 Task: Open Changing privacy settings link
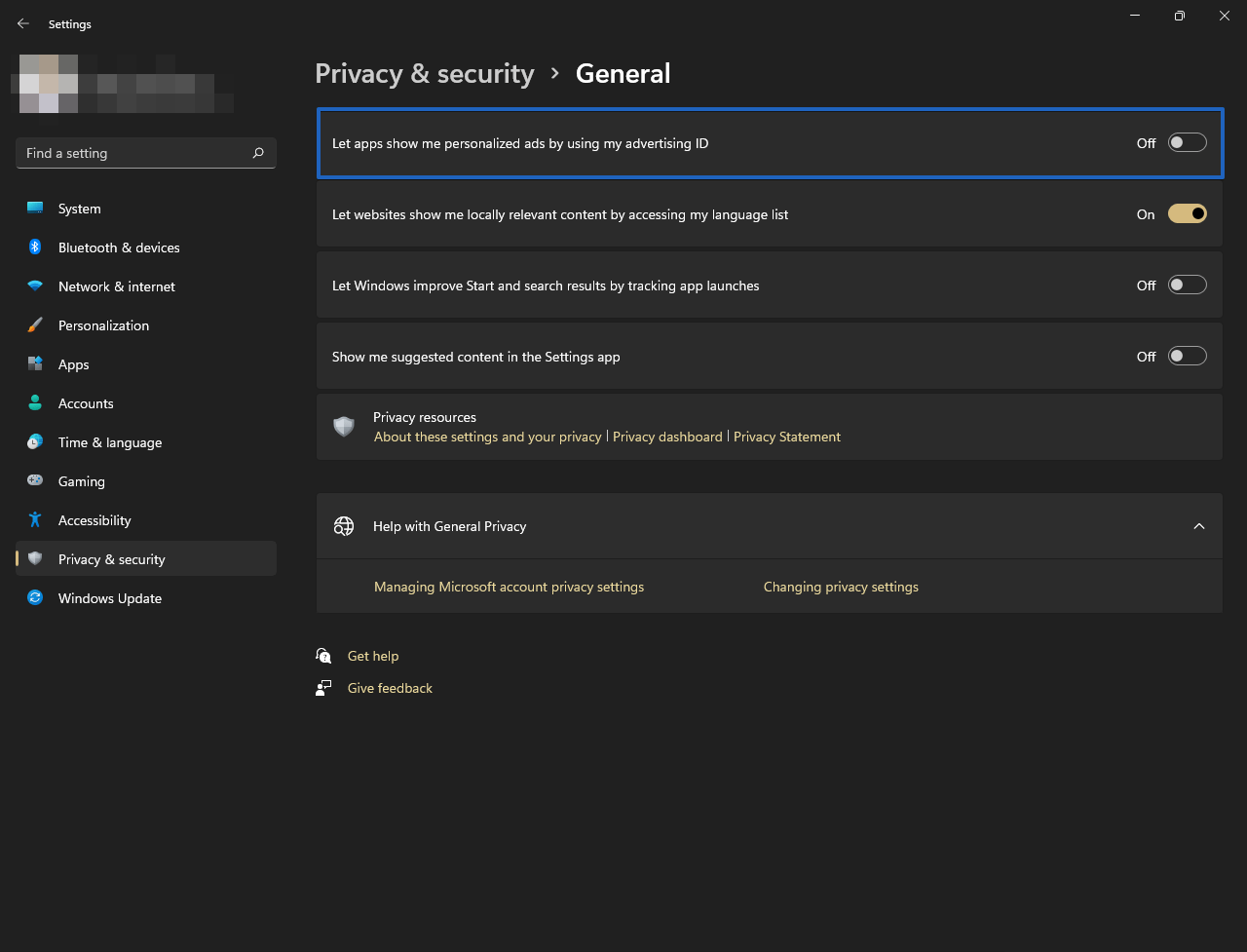pos(841,587)
